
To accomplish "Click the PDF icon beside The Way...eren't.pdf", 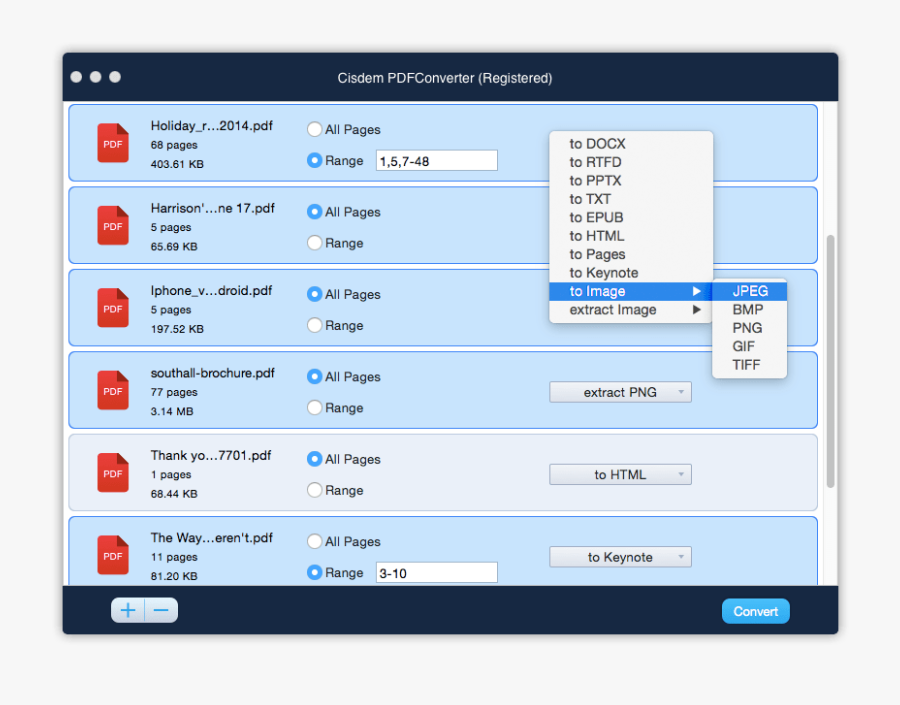I will [x=112, y=555].
